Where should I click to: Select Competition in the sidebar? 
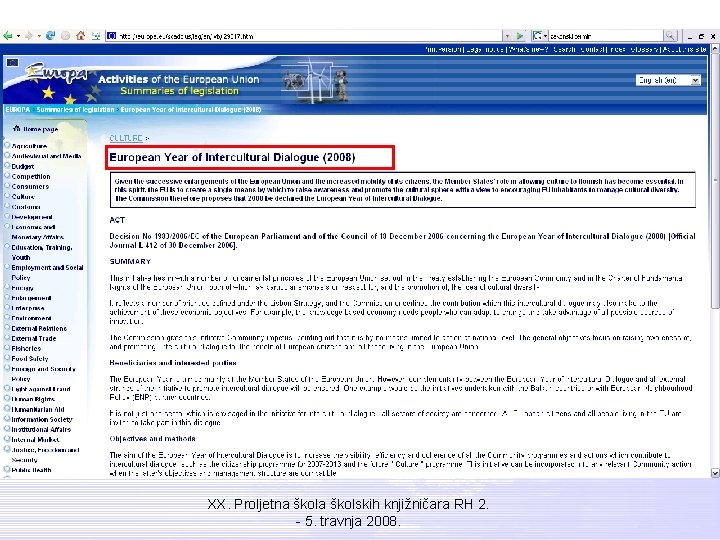(31, 176)
